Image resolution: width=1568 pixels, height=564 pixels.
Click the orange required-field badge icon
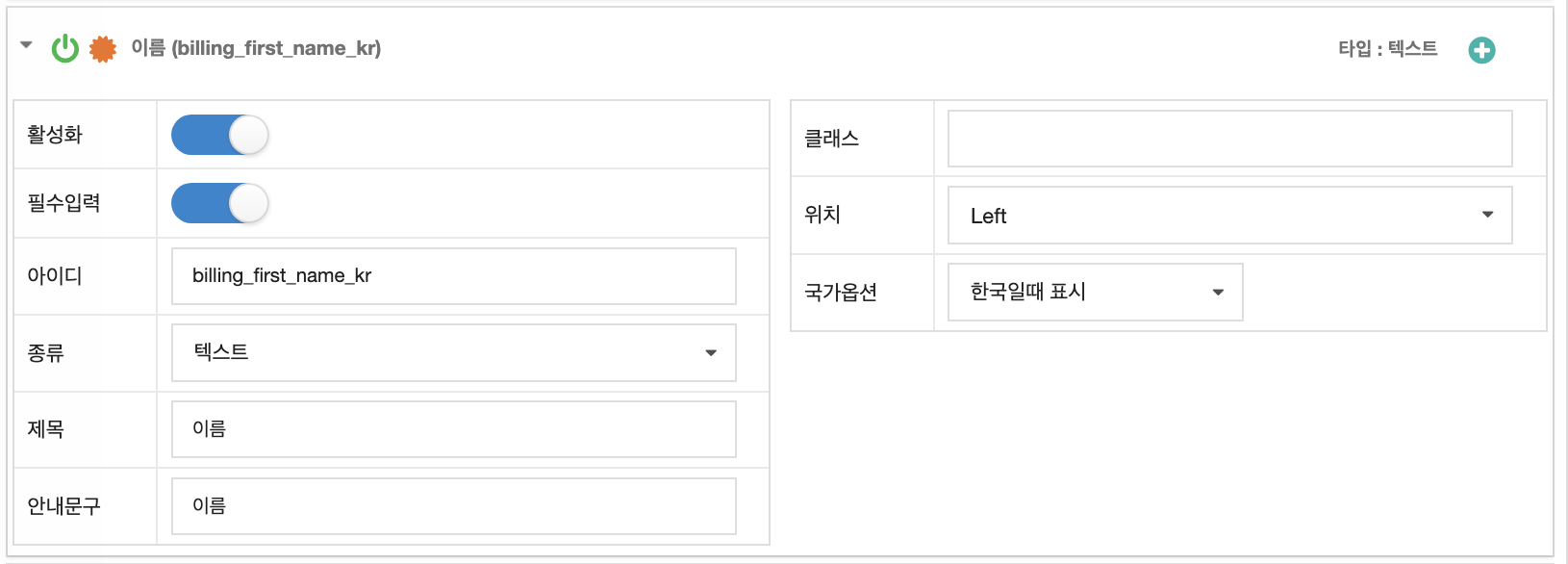pyautogui.click(x=103, y=49)
